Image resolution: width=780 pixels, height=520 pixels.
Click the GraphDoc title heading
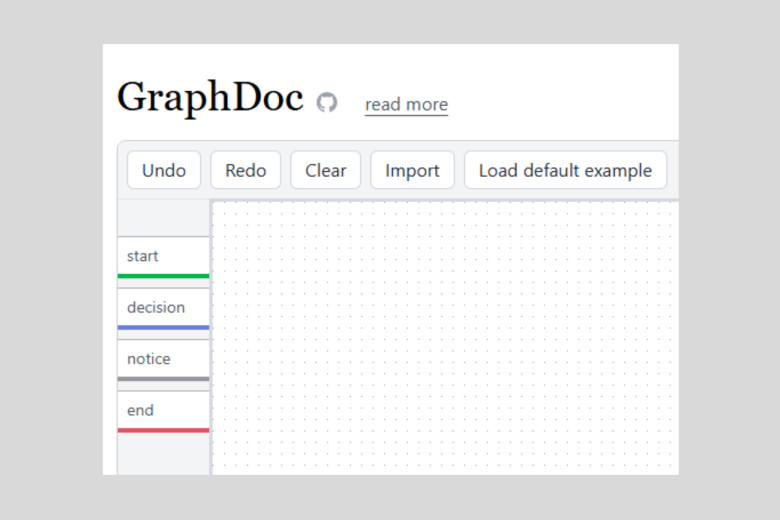(210, 98)
